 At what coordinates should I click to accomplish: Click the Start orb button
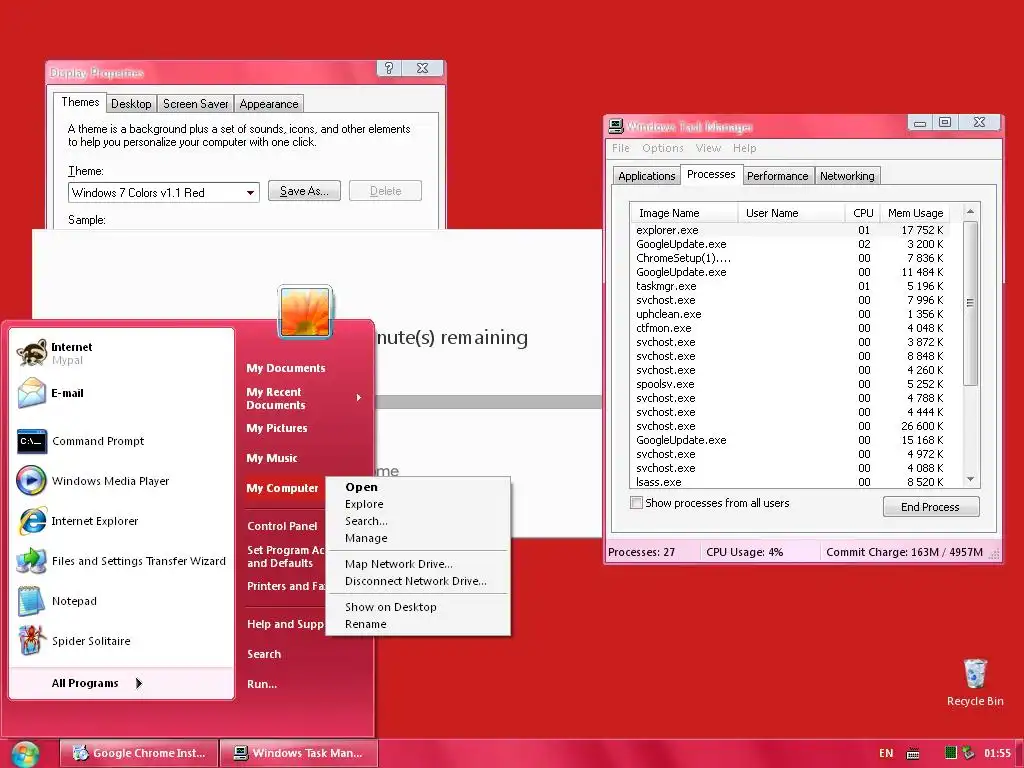[25, 754]
